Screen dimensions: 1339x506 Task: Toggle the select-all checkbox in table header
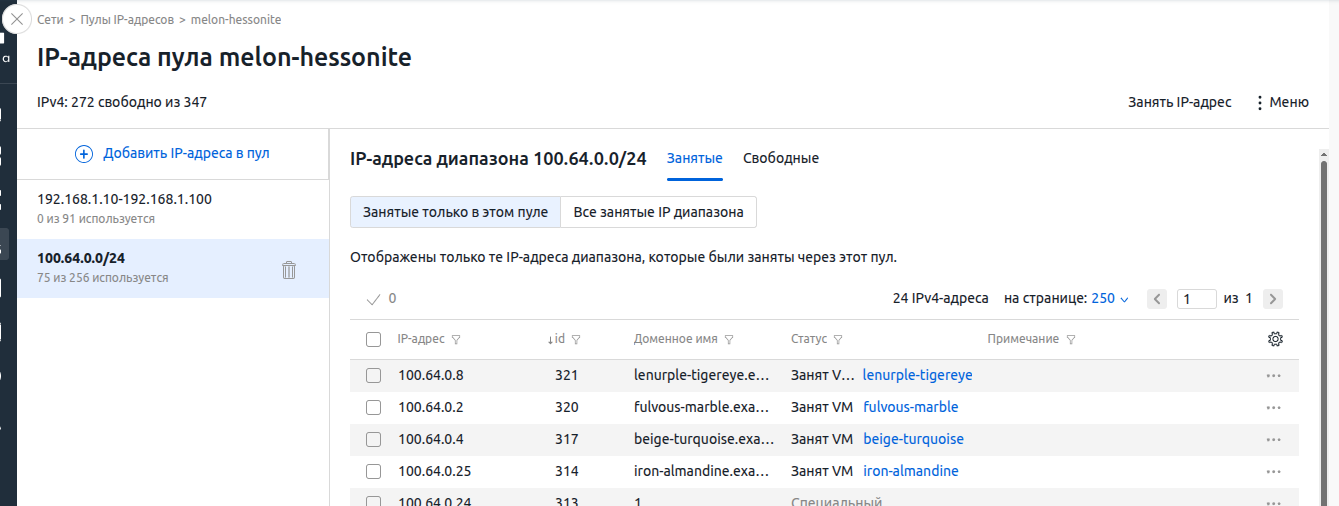click(x=373, y=340)
